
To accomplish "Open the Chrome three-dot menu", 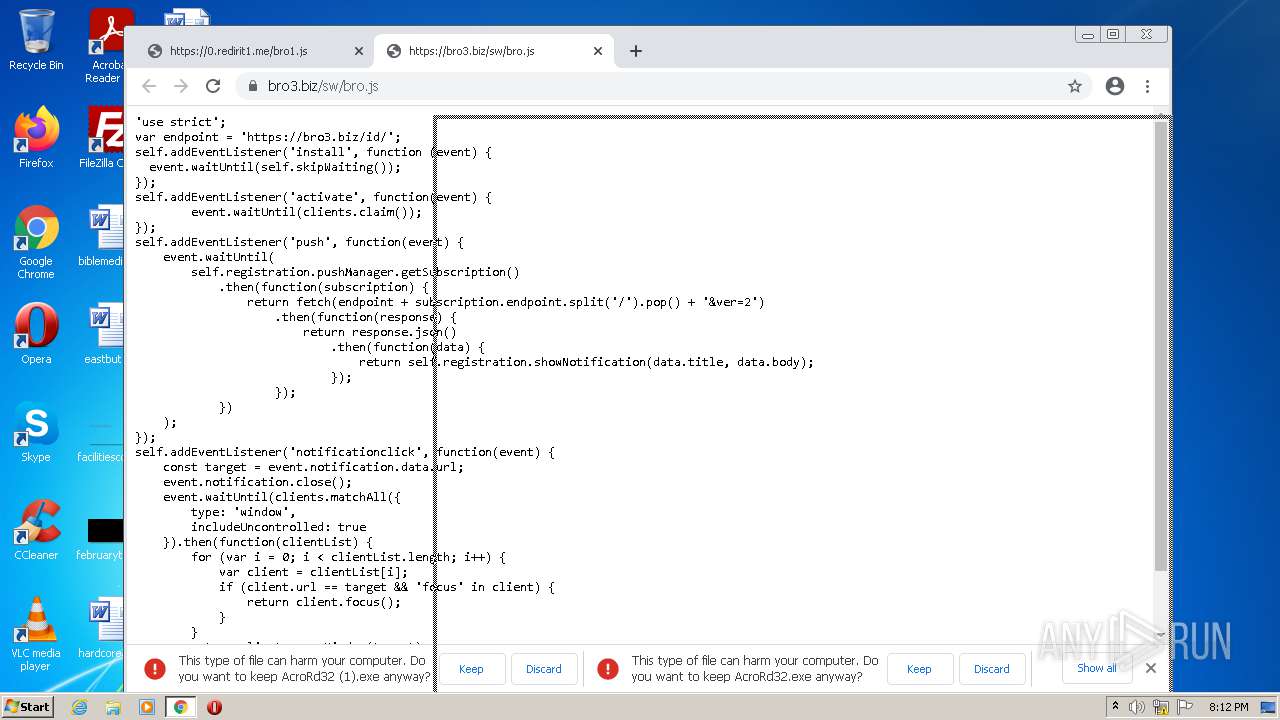I will (1148, 86).
